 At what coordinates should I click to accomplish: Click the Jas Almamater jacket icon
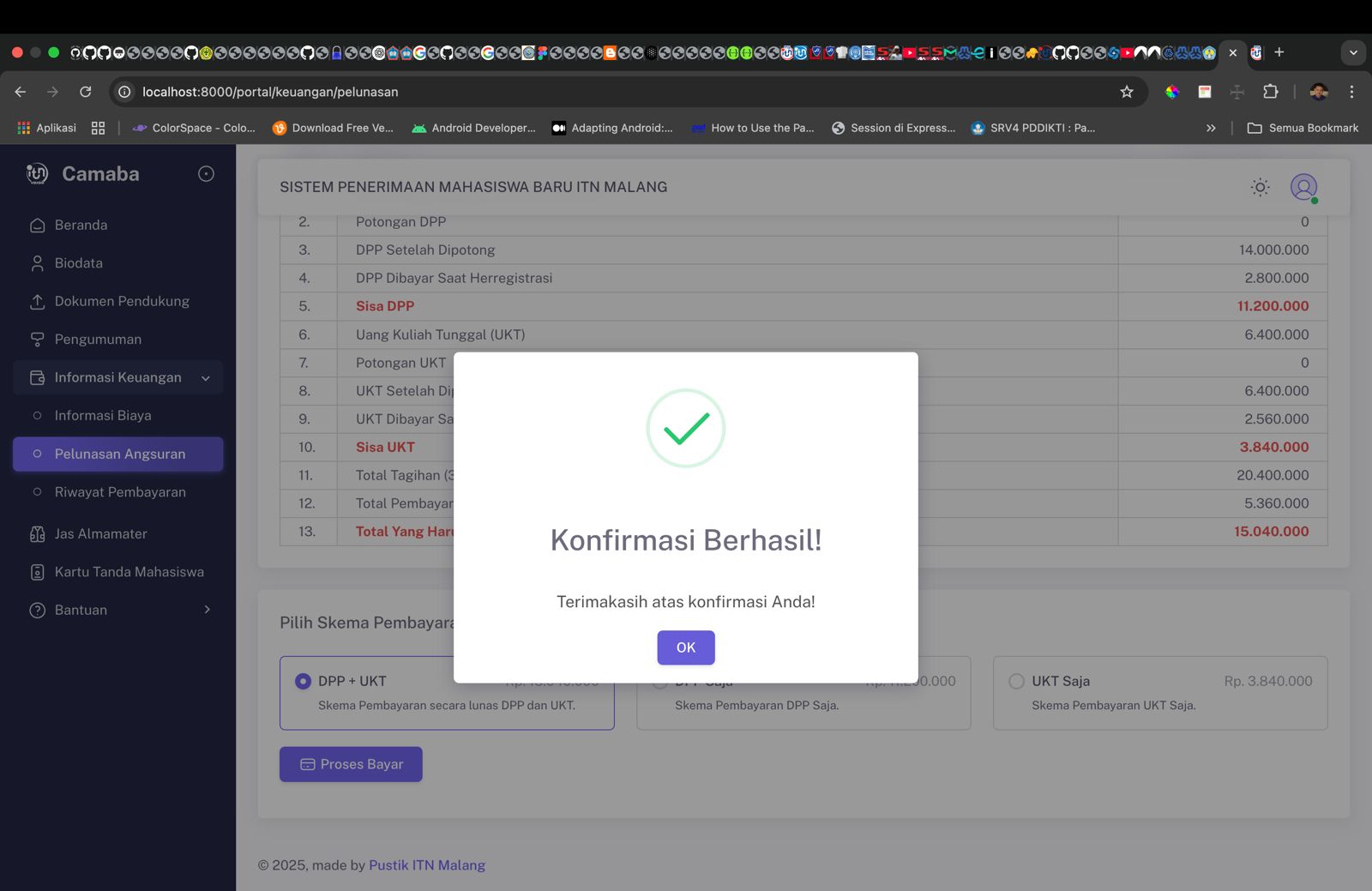coord(37,533)
